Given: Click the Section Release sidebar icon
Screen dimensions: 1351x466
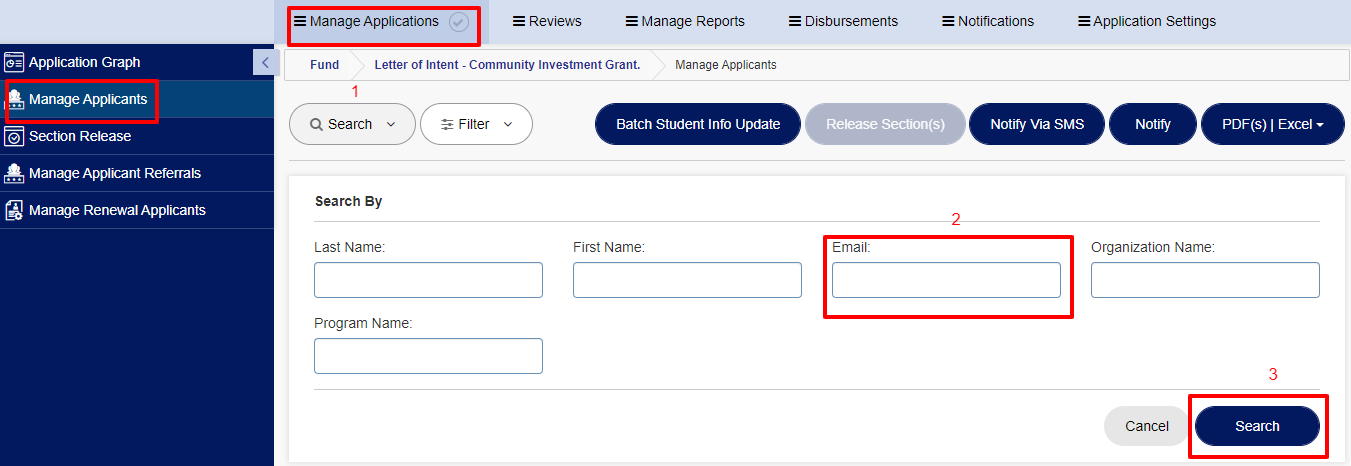Looking at the screenshot, I should pos(14,136).
